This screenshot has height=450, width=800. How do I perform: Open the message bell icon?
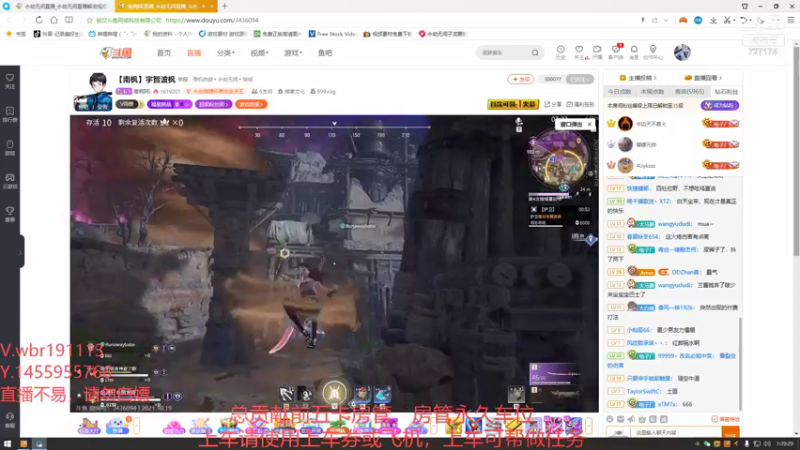634,51
